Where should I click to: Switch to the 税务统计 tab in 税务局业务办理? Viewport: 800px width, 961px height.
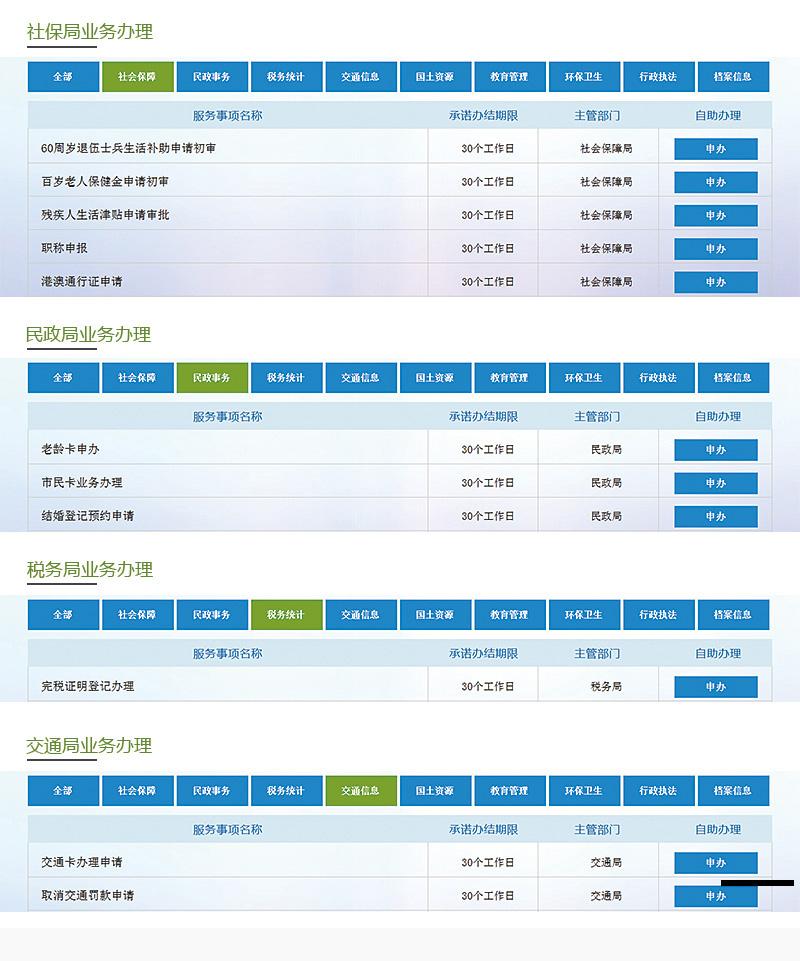(x=287, y=615)
